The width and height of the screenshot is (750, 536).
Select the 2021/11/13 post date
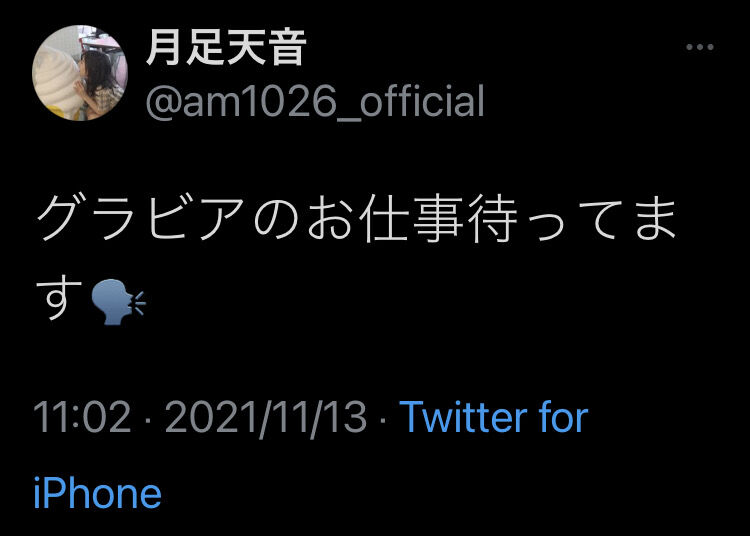tap(266, 418)
